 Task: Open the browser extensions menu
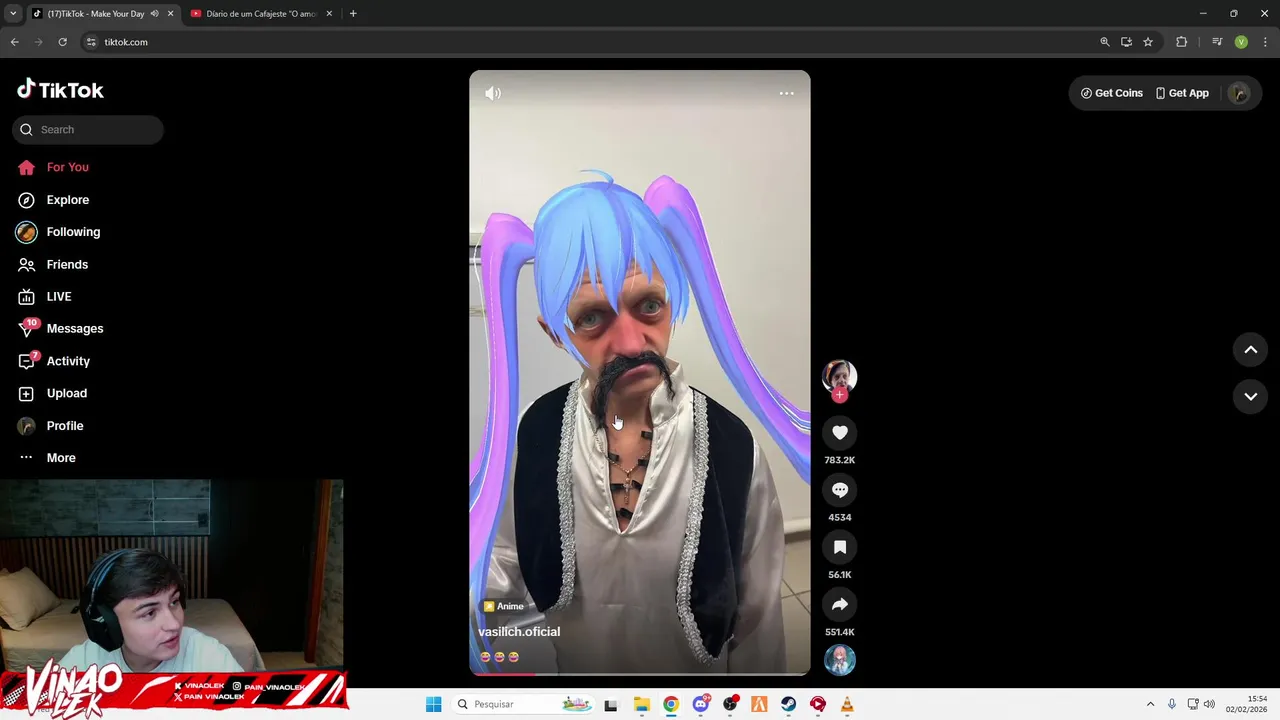tap(1182, 42)
